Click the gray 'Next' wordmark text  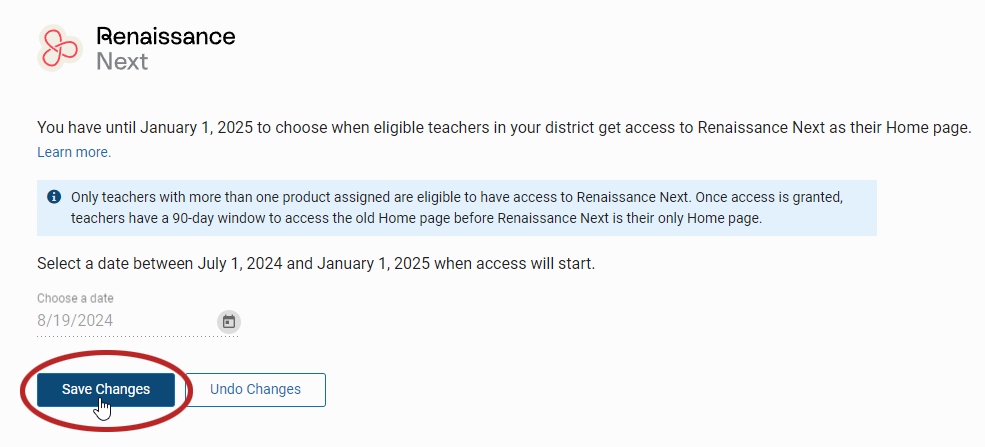[x=122, y=62]
